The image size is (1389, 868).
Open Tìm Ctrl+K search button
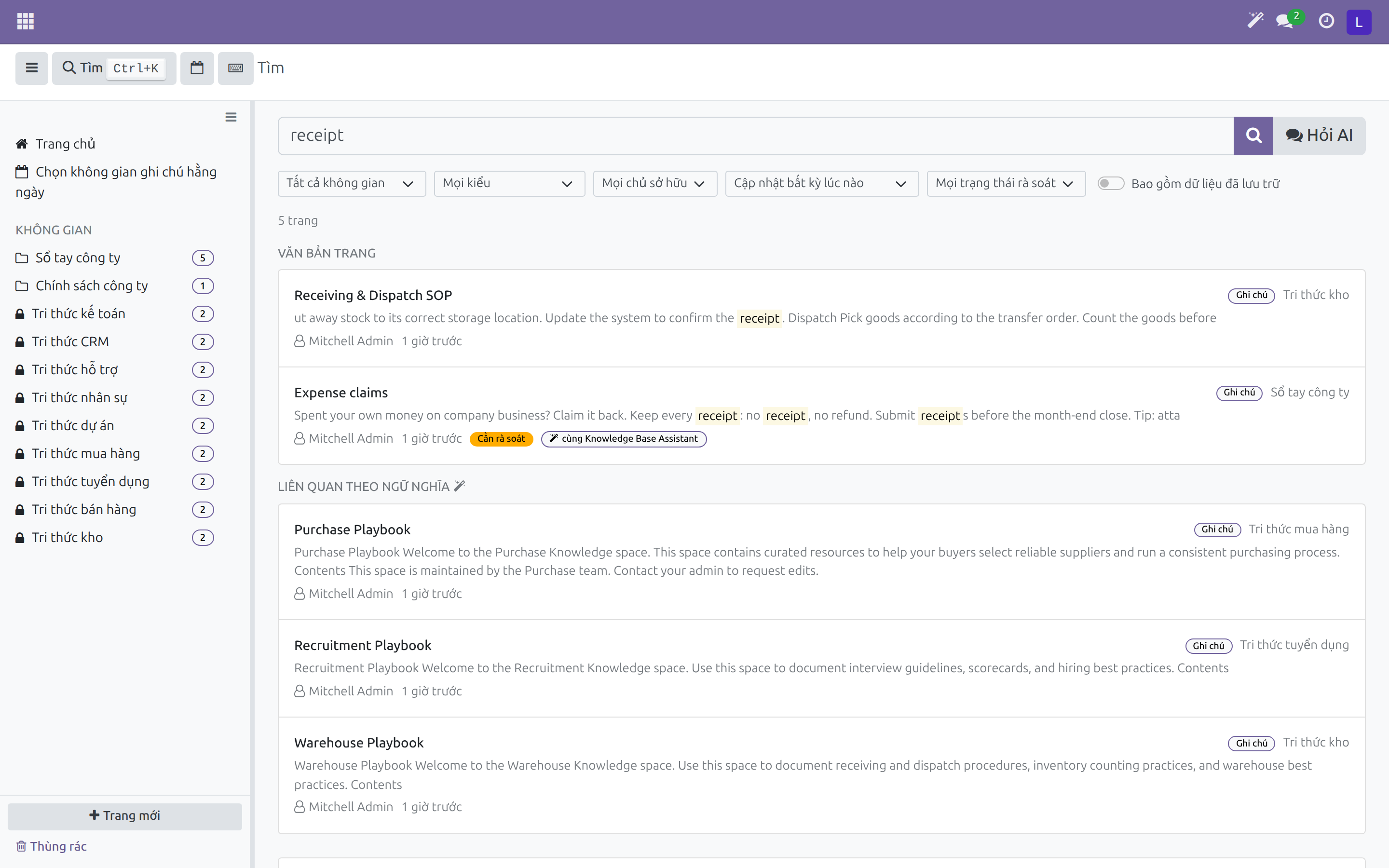[x=114, y=68]
